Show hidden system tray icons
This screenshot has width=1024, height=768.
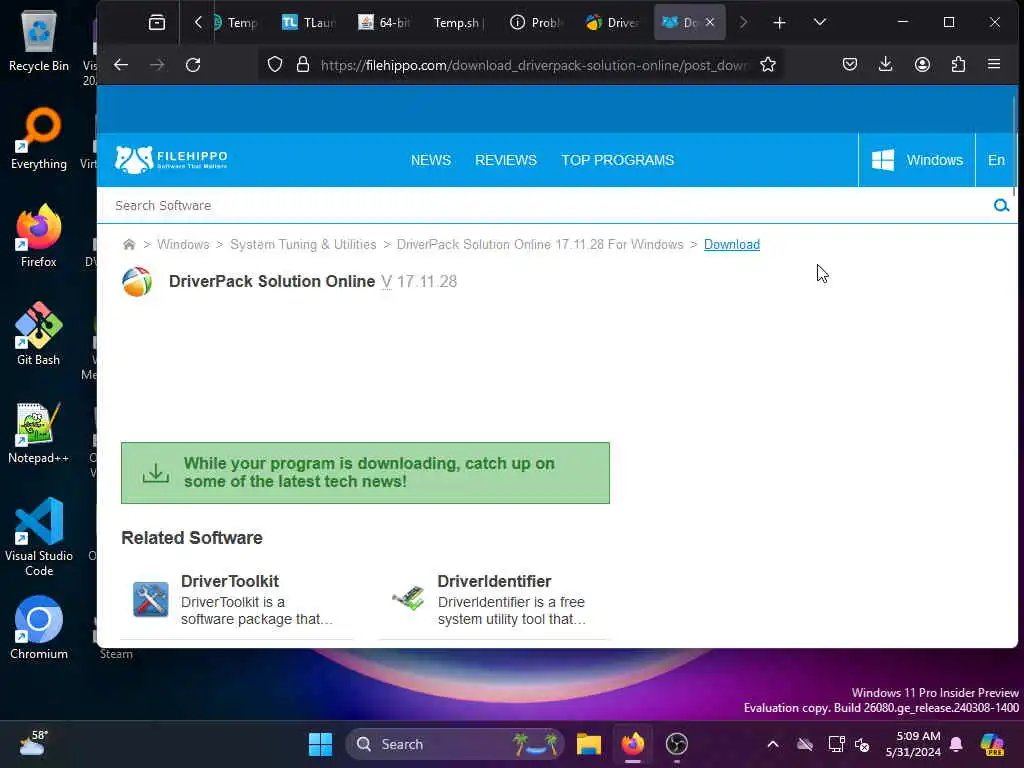pos(773,744)
